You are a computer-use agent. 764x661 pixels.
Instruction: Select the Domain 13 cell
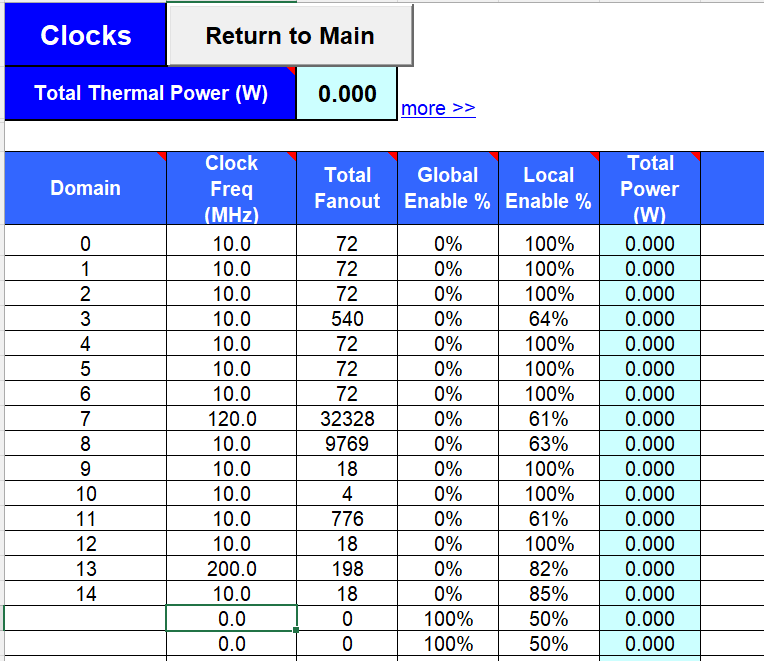pyautogui.click(x=85, y=568)
